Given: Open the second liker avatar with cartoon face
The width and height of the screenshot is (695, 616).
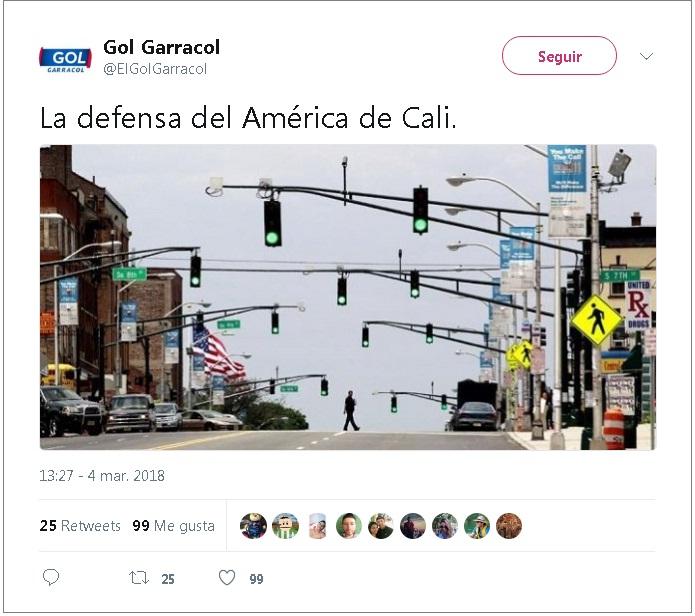Looking at the screenshot, I should (x=285, y=526).
